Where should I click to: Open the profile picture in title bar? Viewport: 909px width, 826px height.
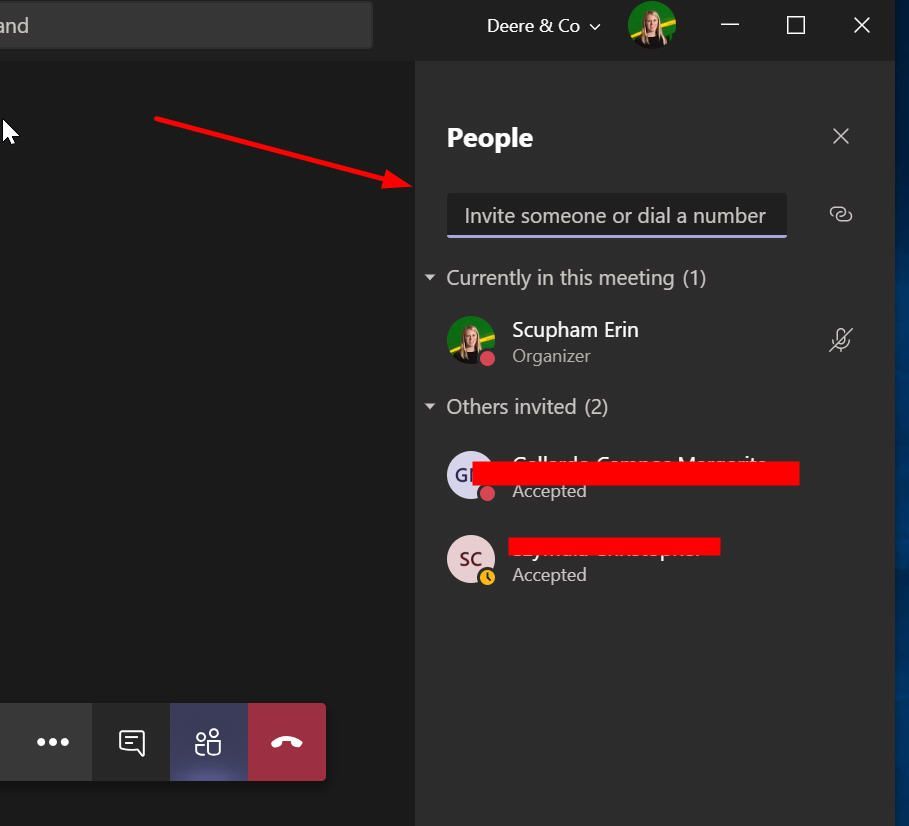click(652, 25)
